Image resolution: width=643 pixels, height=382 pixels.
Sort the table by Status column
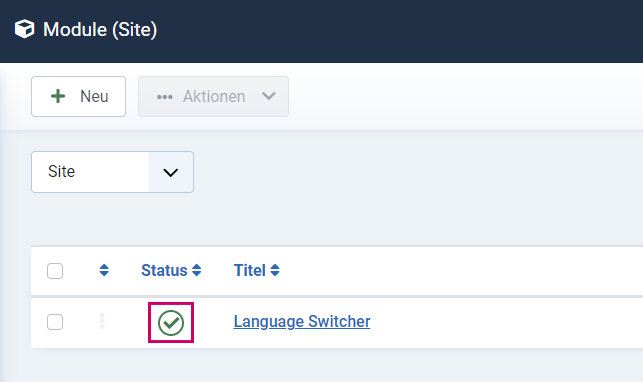[164, 270]
